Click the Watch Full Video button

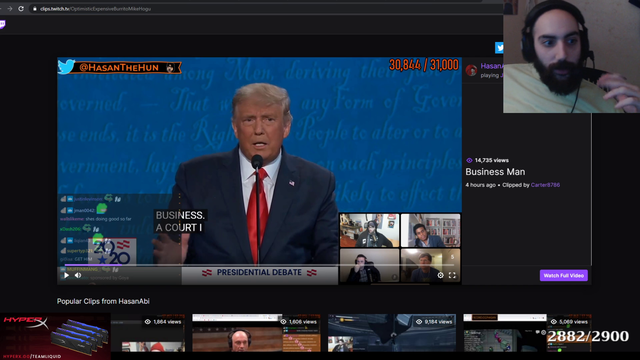(x=564, y=276)
